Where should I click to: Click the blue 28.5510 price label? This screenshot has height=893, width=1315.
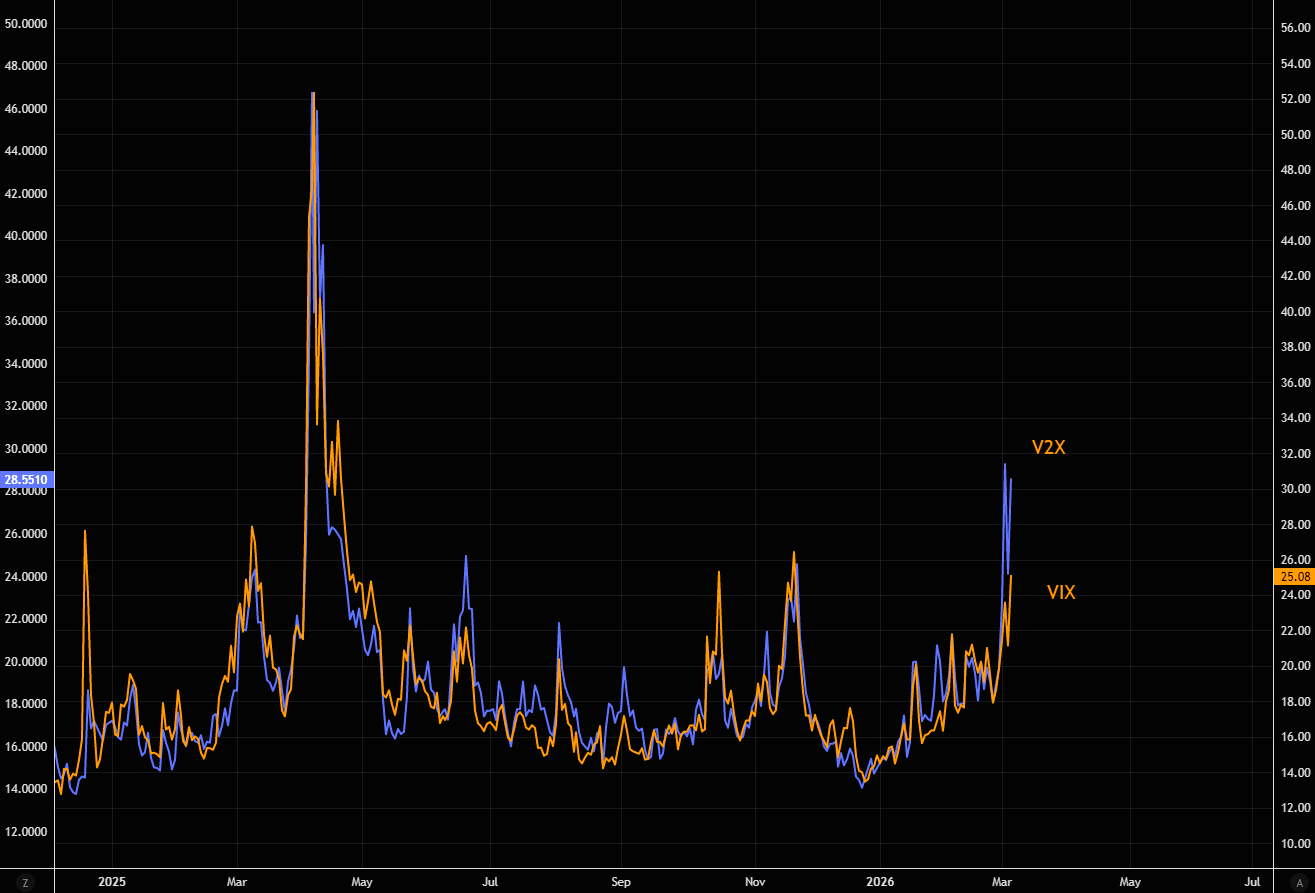pos(27,480)
